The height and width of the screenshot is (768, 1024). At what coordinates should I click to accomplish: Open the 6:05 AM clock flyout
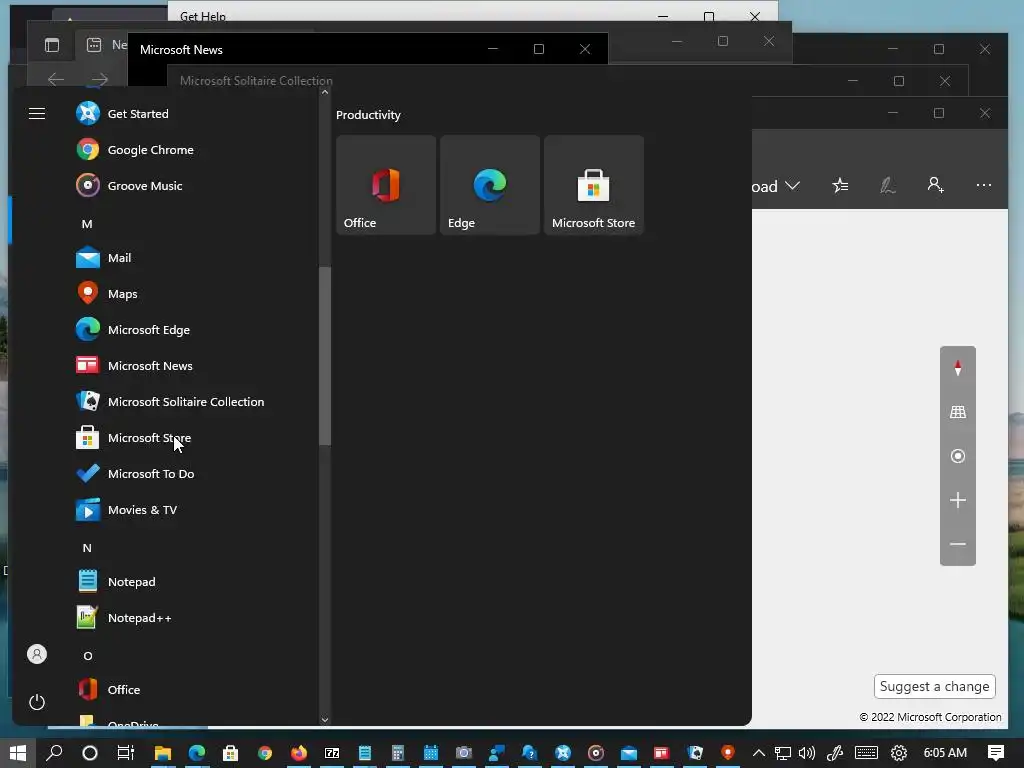pyautogui.click(x=944, y=752)
